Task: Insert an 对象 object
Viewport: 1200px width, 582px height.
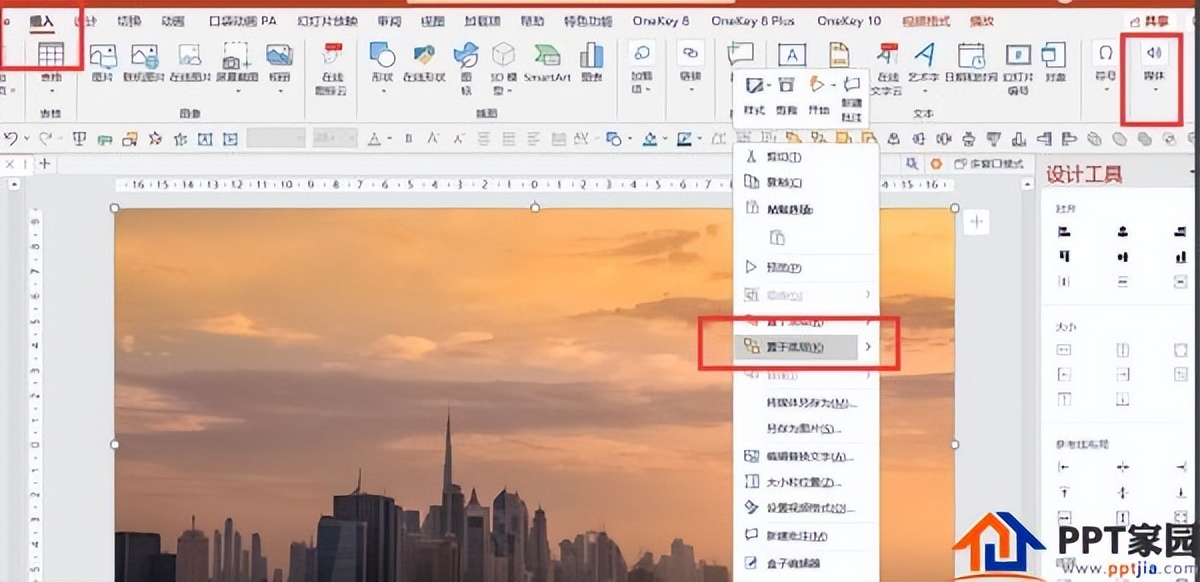Action: coord(1053,63)
